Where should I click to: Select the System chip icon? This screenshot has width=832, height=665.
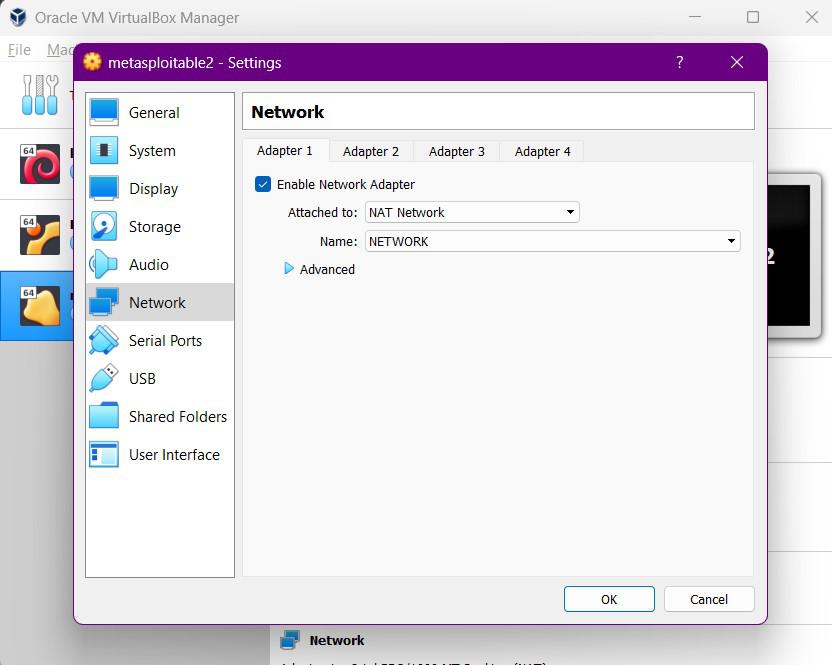click(103, 150)
